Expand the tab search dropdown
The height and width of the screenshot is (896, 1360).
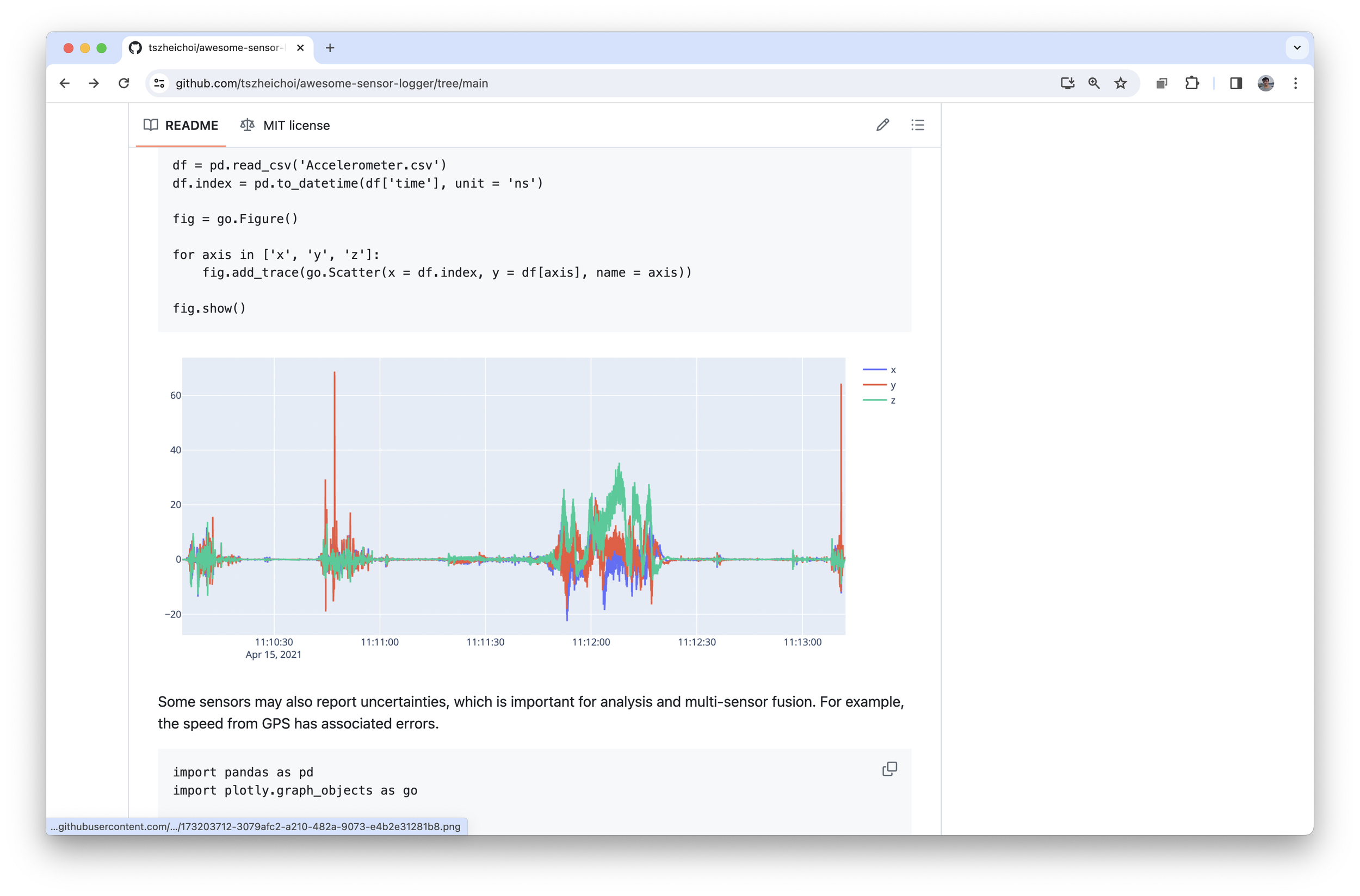coord(1297,48)
